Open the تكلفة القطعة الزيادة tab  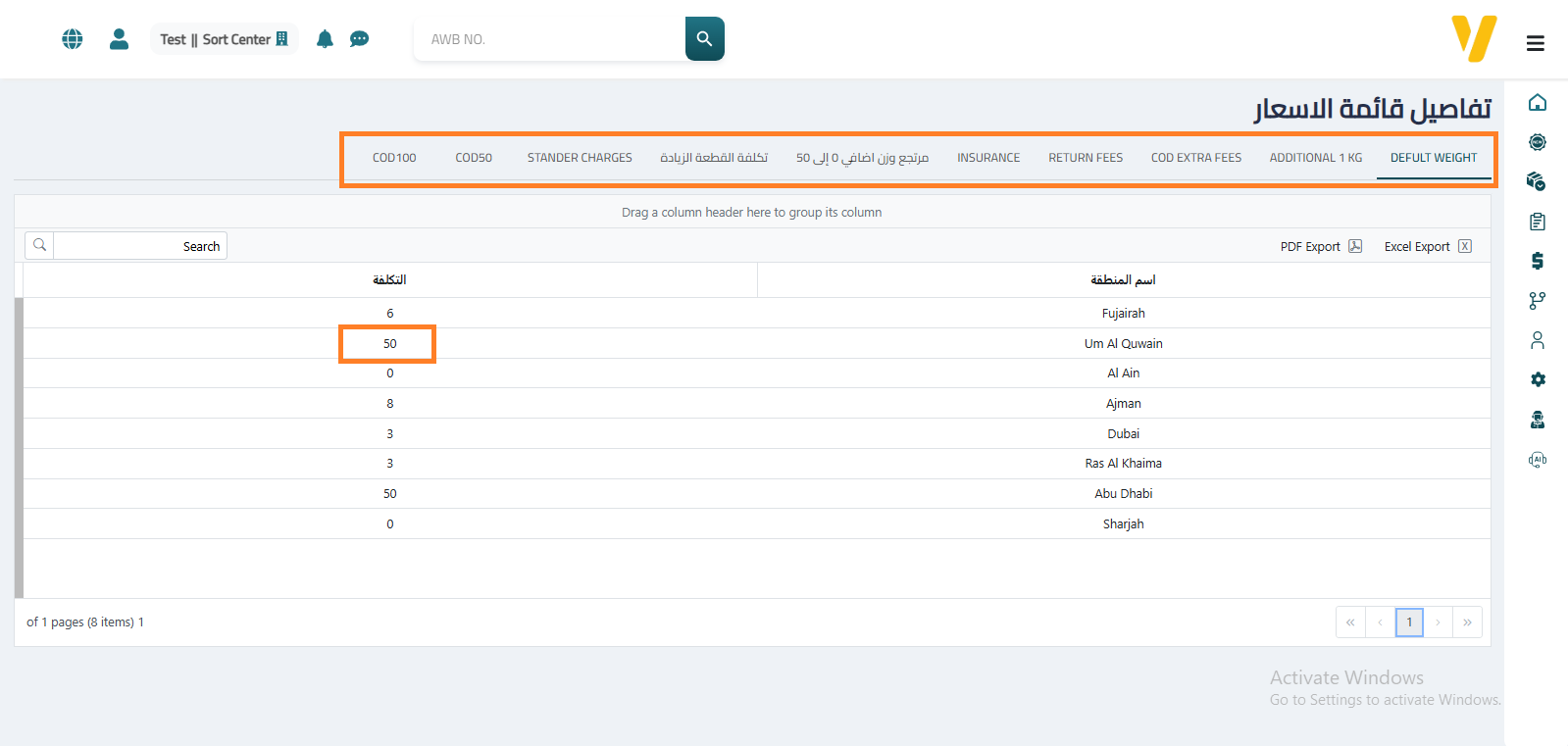(x=714, y=158)
